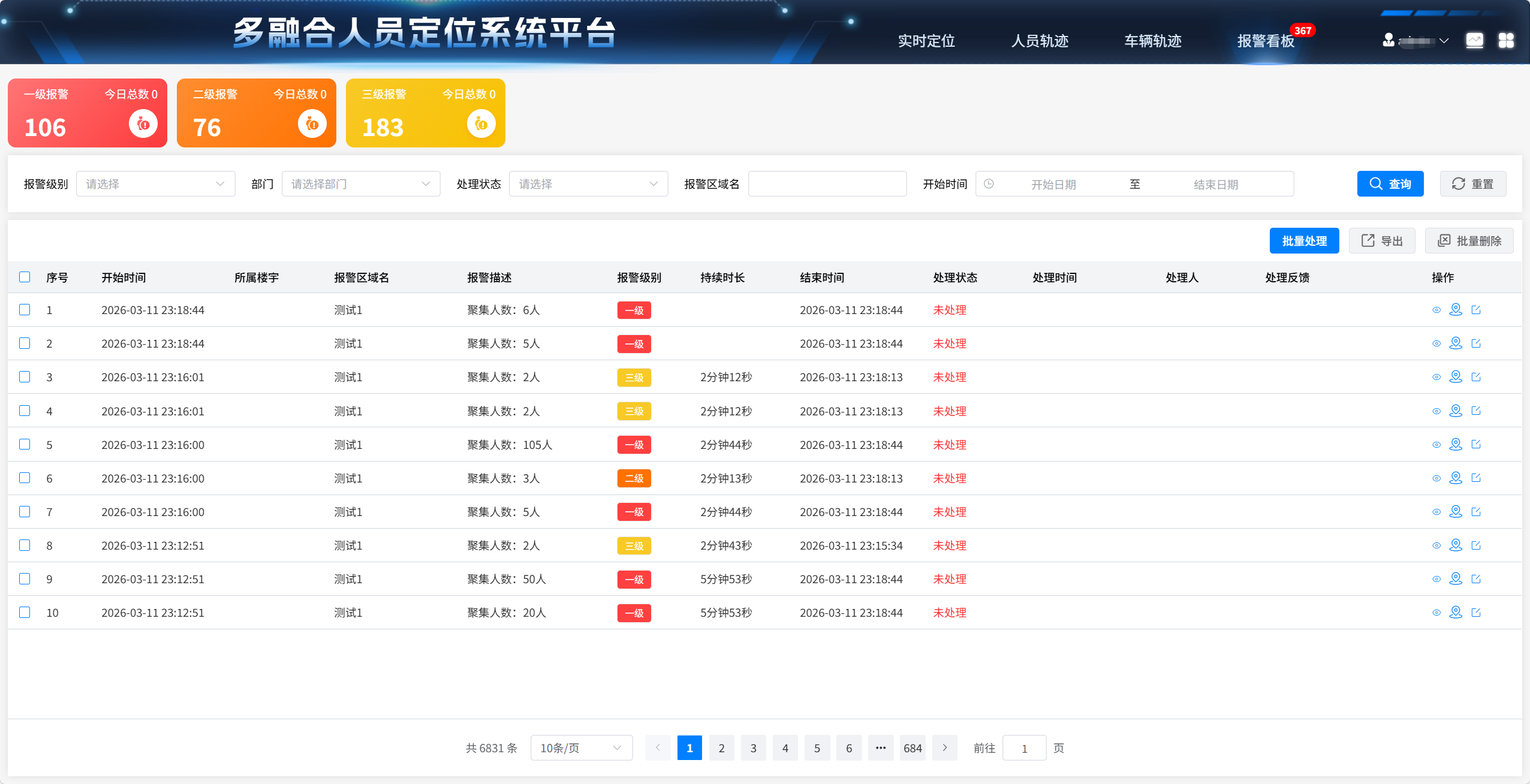1530x784 pixels.
Task: Open the 报警级别 dropdown
Action: [x=155, y=184]
